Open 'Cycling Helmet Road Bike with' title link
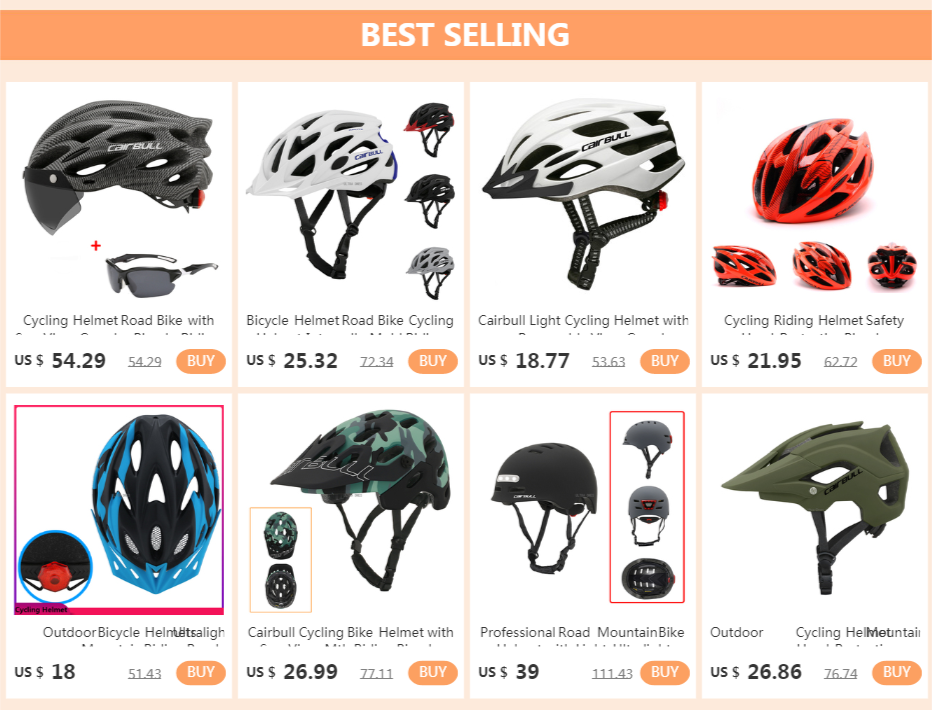The width and height of the screenshot is (932, 710). point(119,321)
